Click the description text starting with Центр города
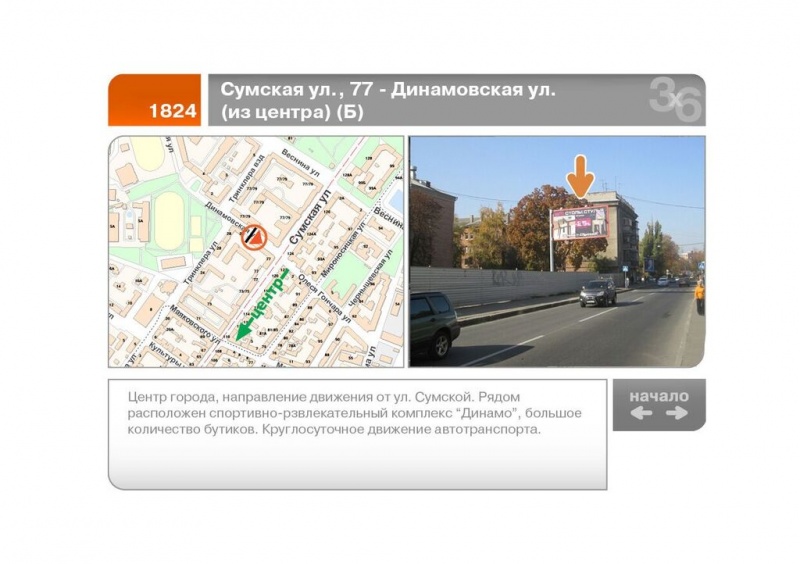 [x=355, y=413]
